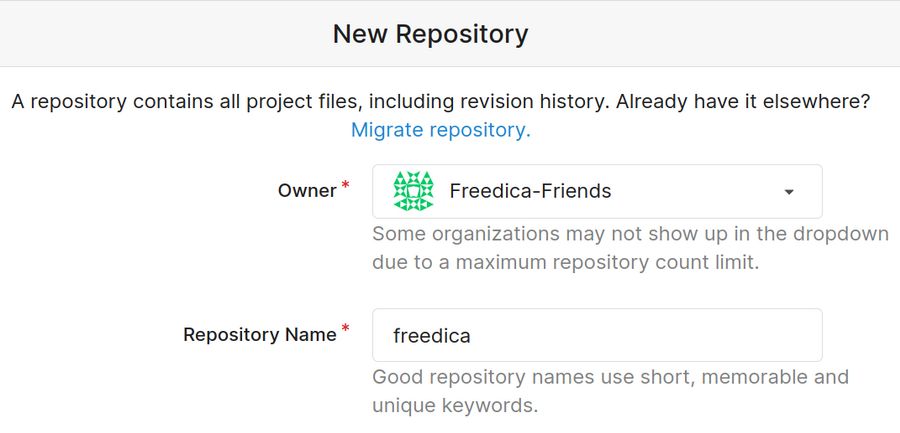The width and height of the screenshot is (900, 433).
Task: Click the New Repository page heading
Action: [430, 34]
